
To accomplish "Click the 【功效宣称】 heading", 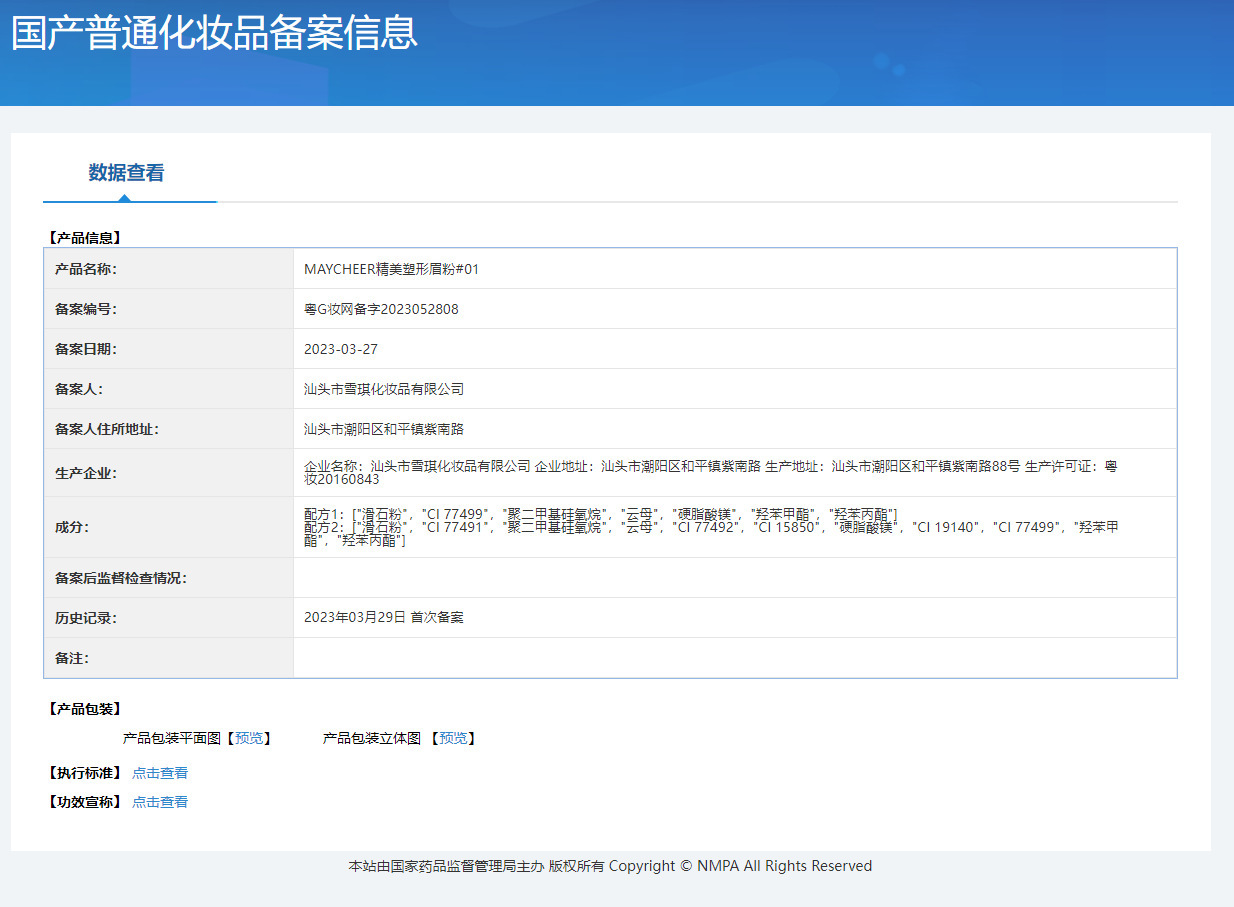I will coord(84,802).
